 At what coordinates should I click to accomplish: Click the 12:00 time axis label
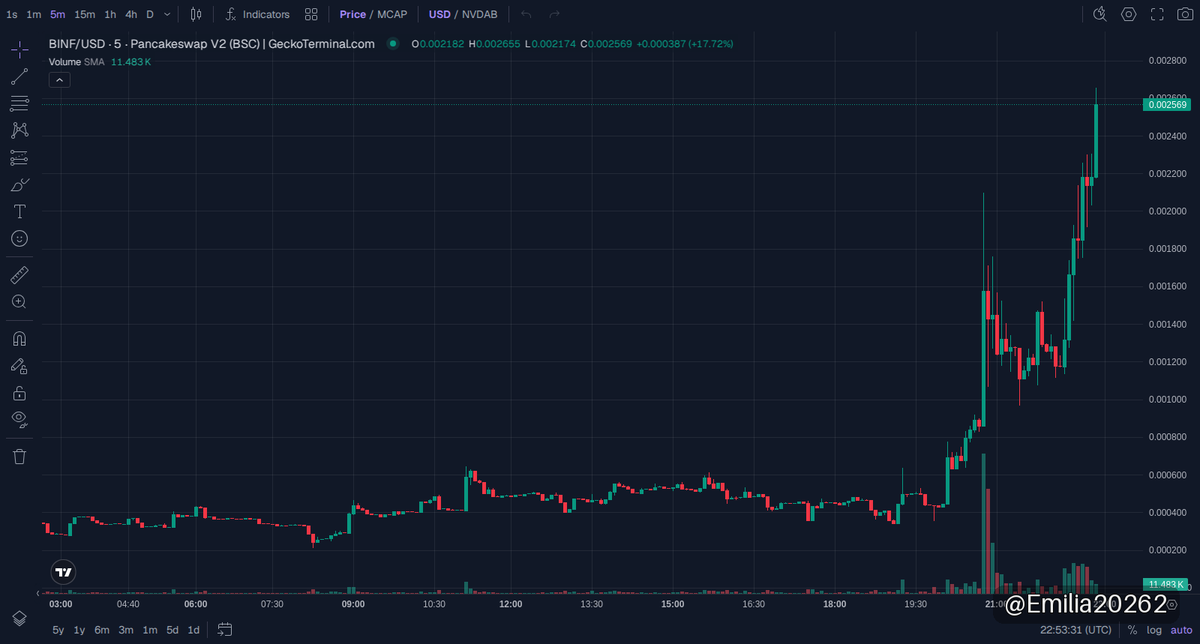511,604
